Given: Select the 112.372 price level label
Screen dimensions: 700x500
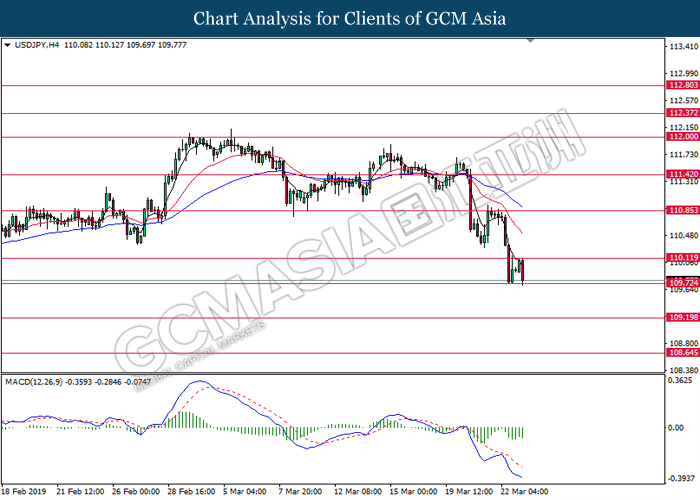Looking at the screenshot, I should click(682, 113).
